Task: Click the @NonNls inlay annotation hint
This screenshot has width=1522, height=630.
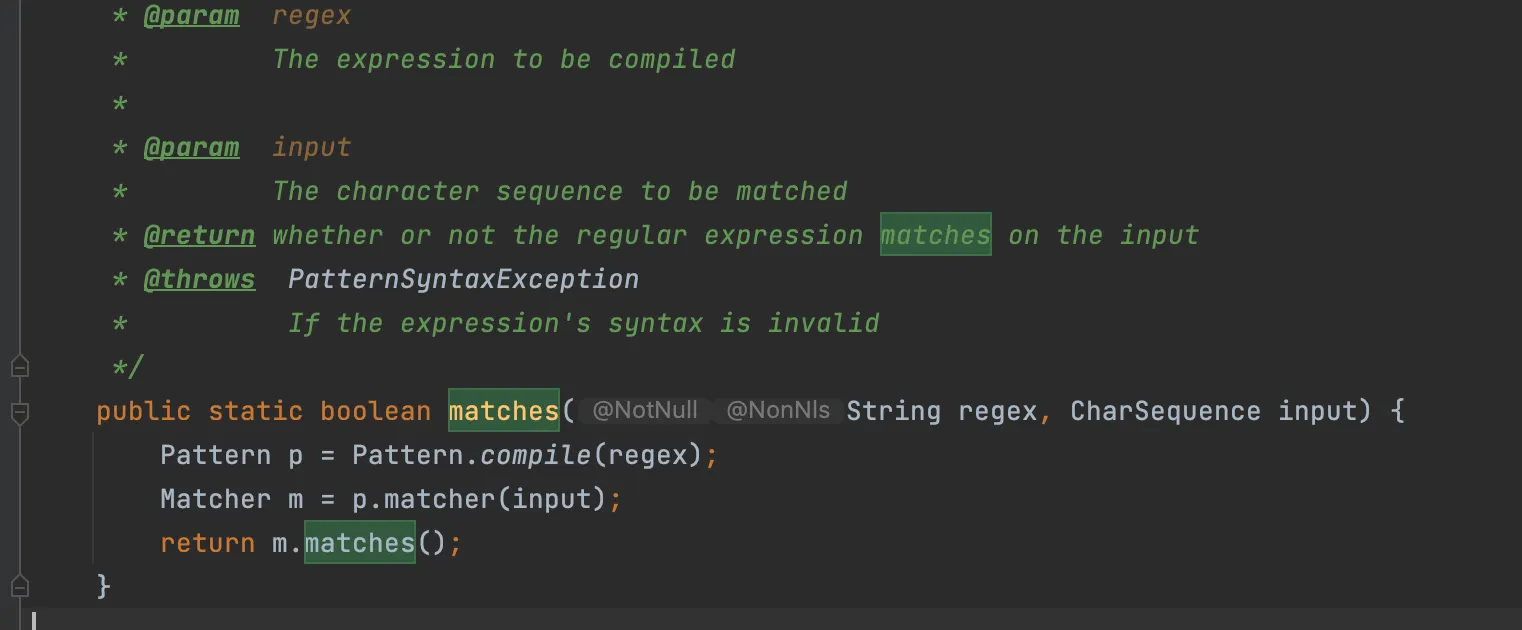Action: [778, 411]
